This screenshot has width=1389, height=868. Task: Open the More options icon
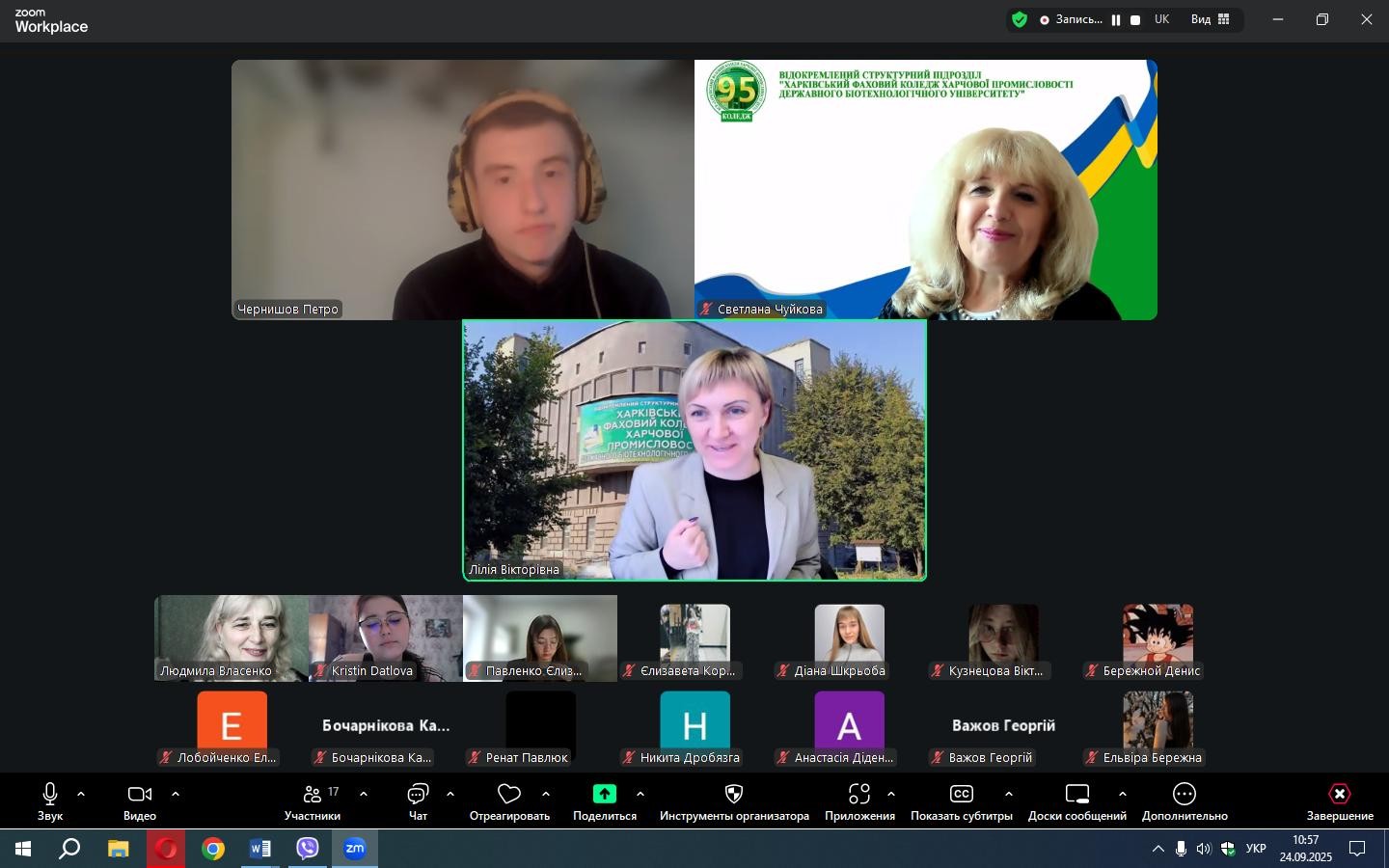[1184, 794]
